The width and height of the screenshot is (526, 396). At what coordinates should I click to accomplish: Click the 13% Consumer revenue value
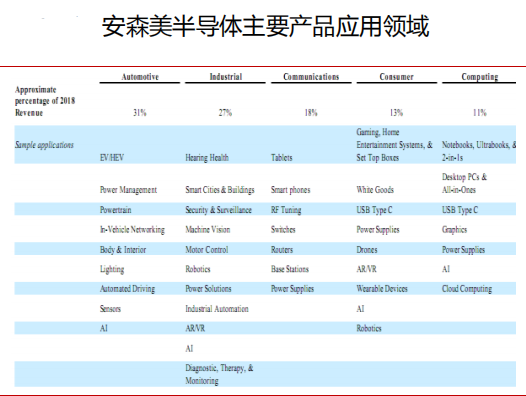pos(396,112)
